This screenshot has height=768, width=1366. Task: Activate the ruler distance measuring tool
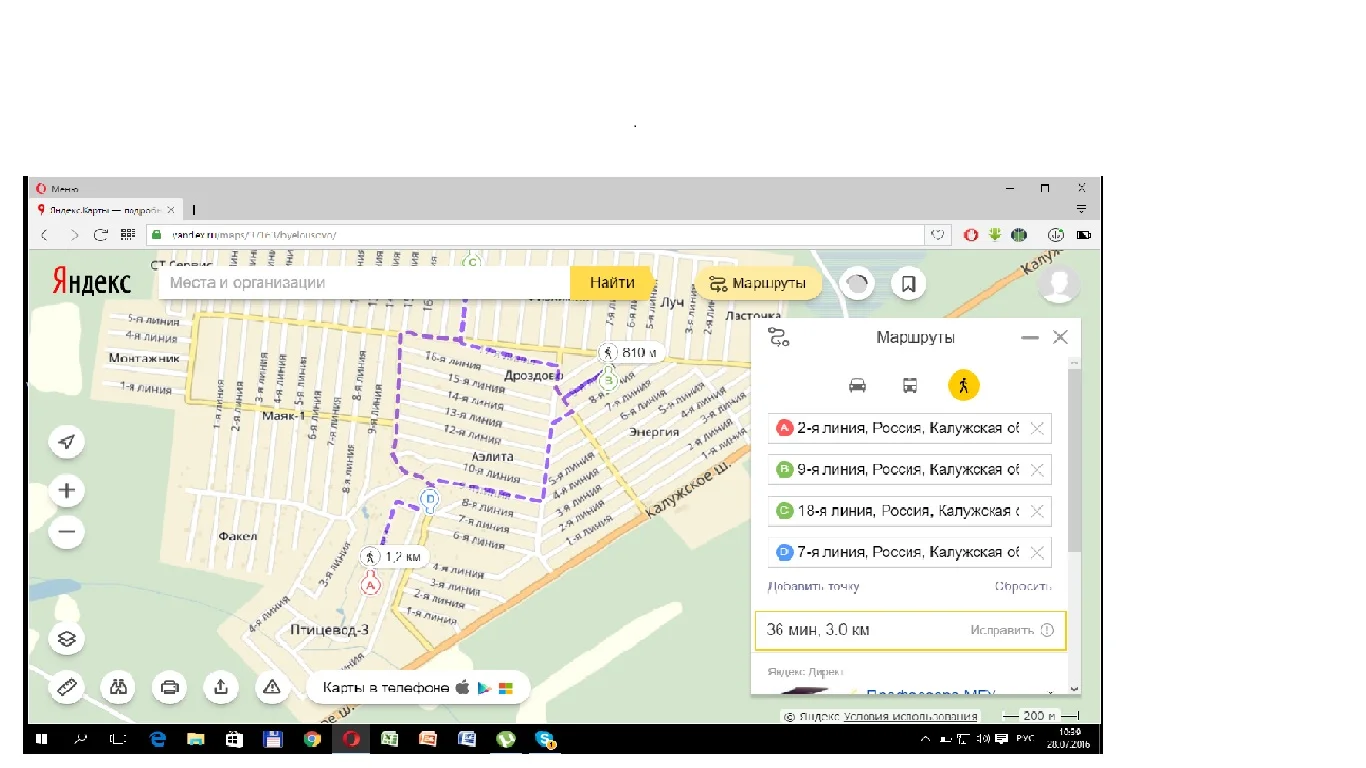(x=67, y=687)
